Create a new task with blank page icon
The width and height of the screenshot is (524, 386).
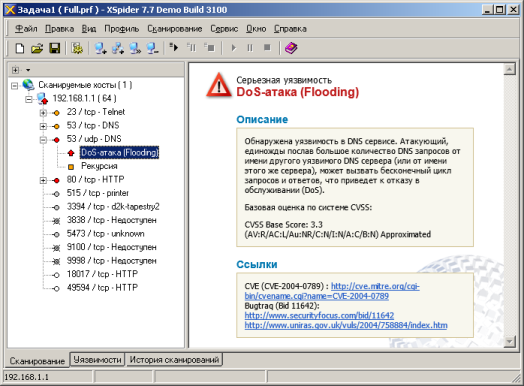pos(20,48)
